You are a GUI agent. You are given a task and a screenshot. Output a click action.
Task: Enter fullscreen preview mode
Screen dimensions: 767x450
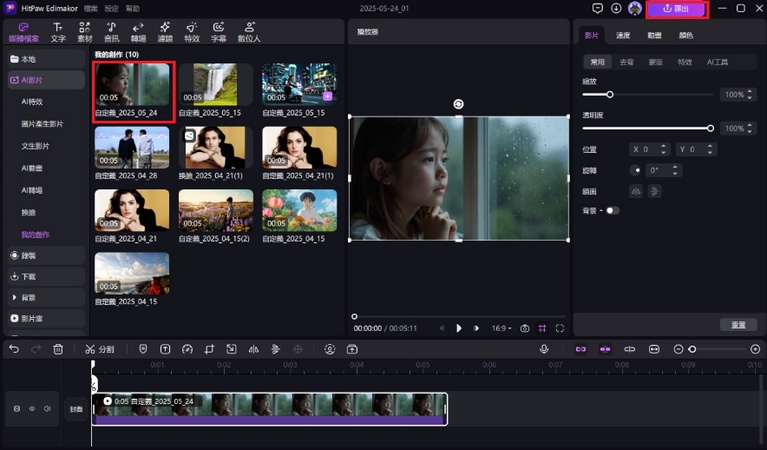[560, 328]
